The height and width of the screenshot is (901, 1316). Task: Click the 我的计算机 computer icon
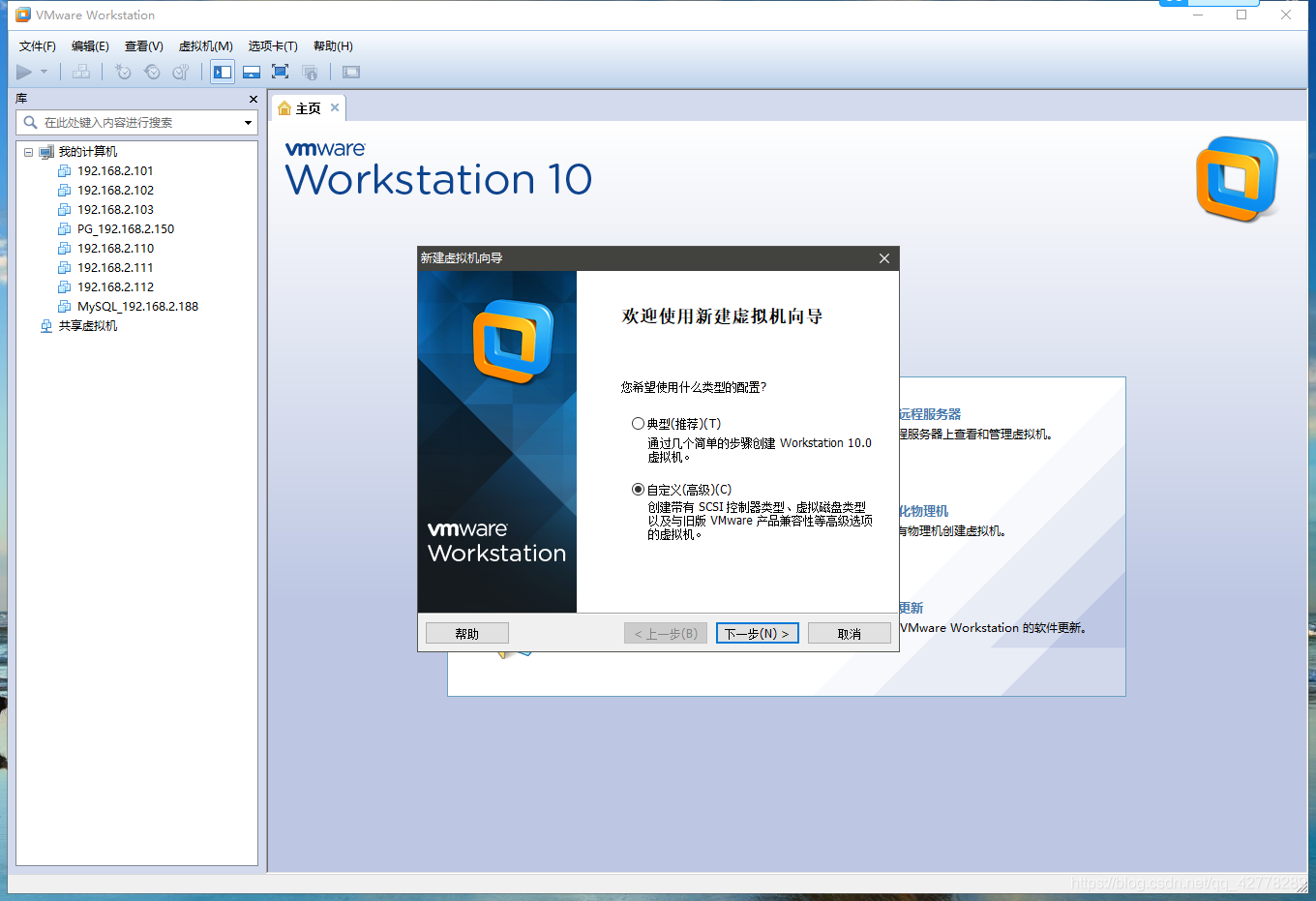click(46, 152)
